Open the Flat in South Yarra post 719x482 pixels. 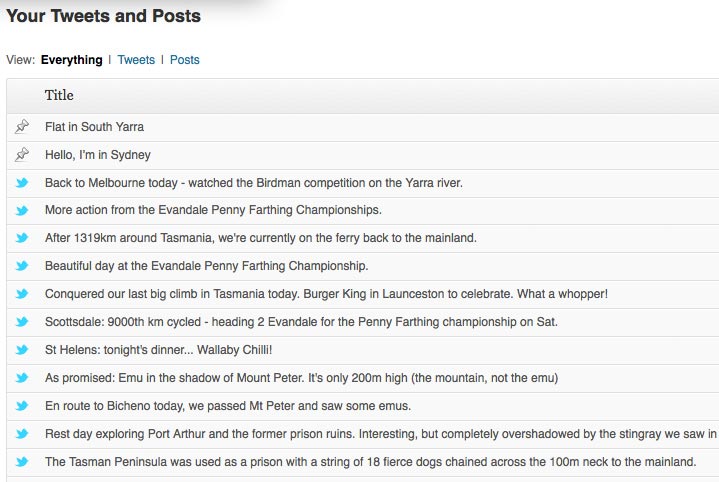coord(94,127)
